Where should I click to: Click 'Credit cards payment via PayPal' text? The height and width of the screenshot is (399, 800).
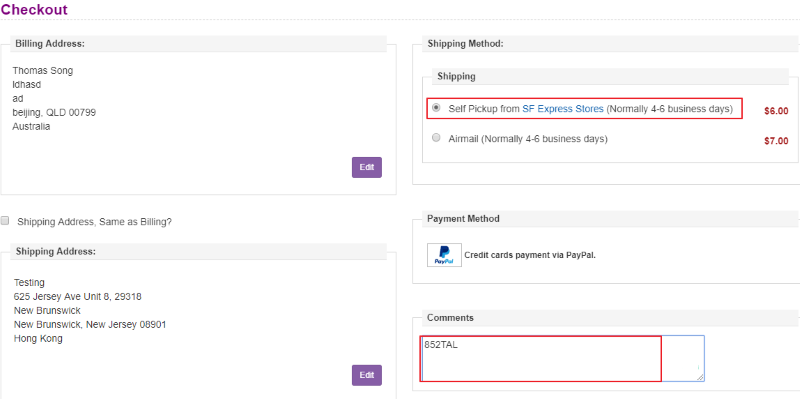tap(530, 255)
